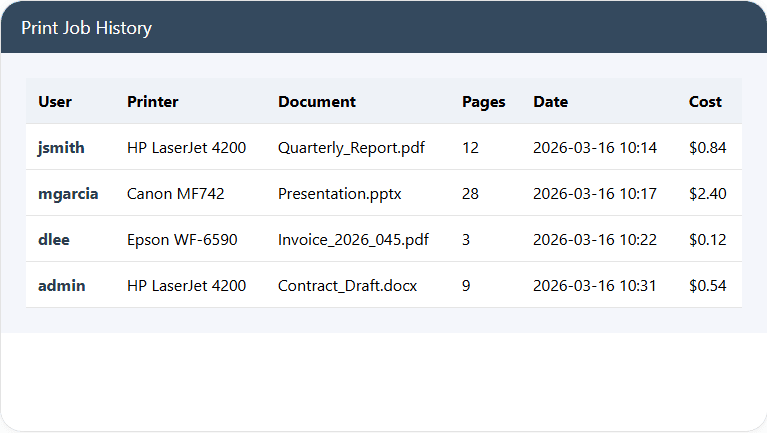The height and width of the screenshot is (433, 767).
Task: Click page count 9 in admin row
Action: click(x=466, y=286)
